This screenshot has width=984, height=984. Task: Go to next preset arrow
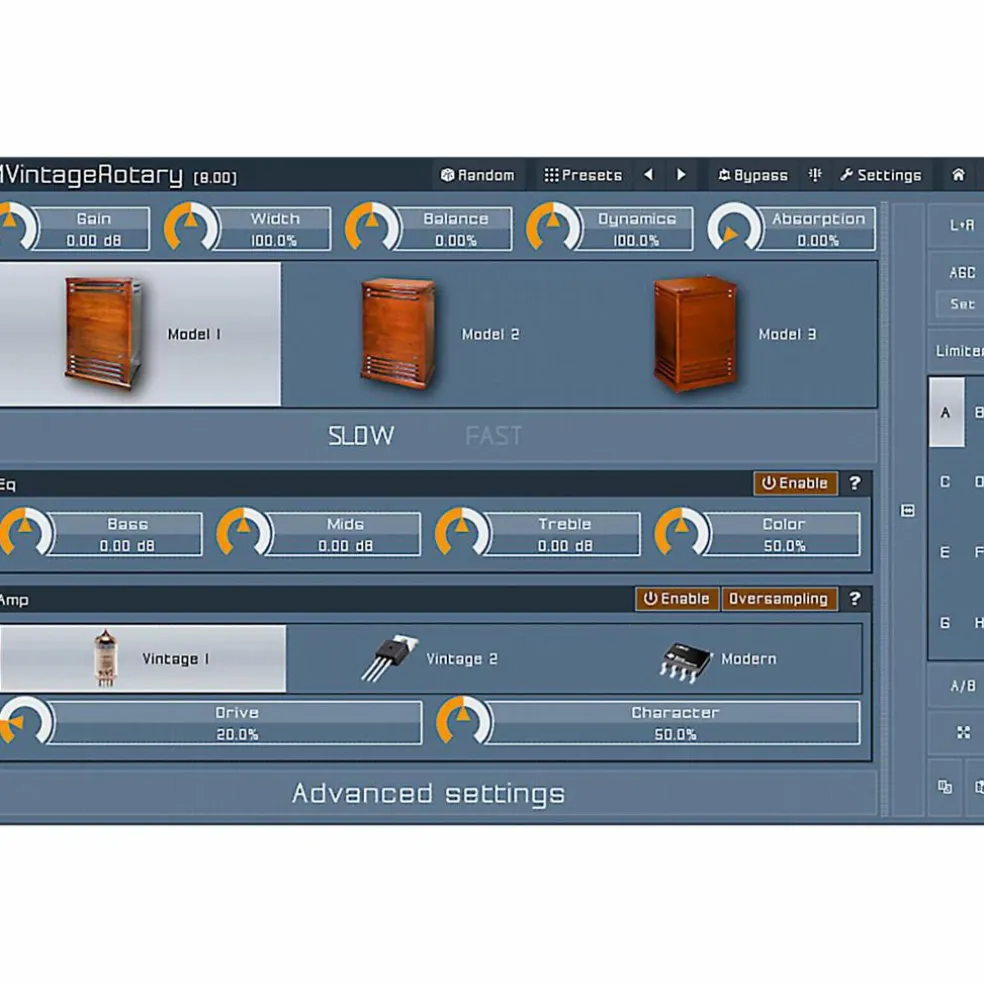point(681,175)
